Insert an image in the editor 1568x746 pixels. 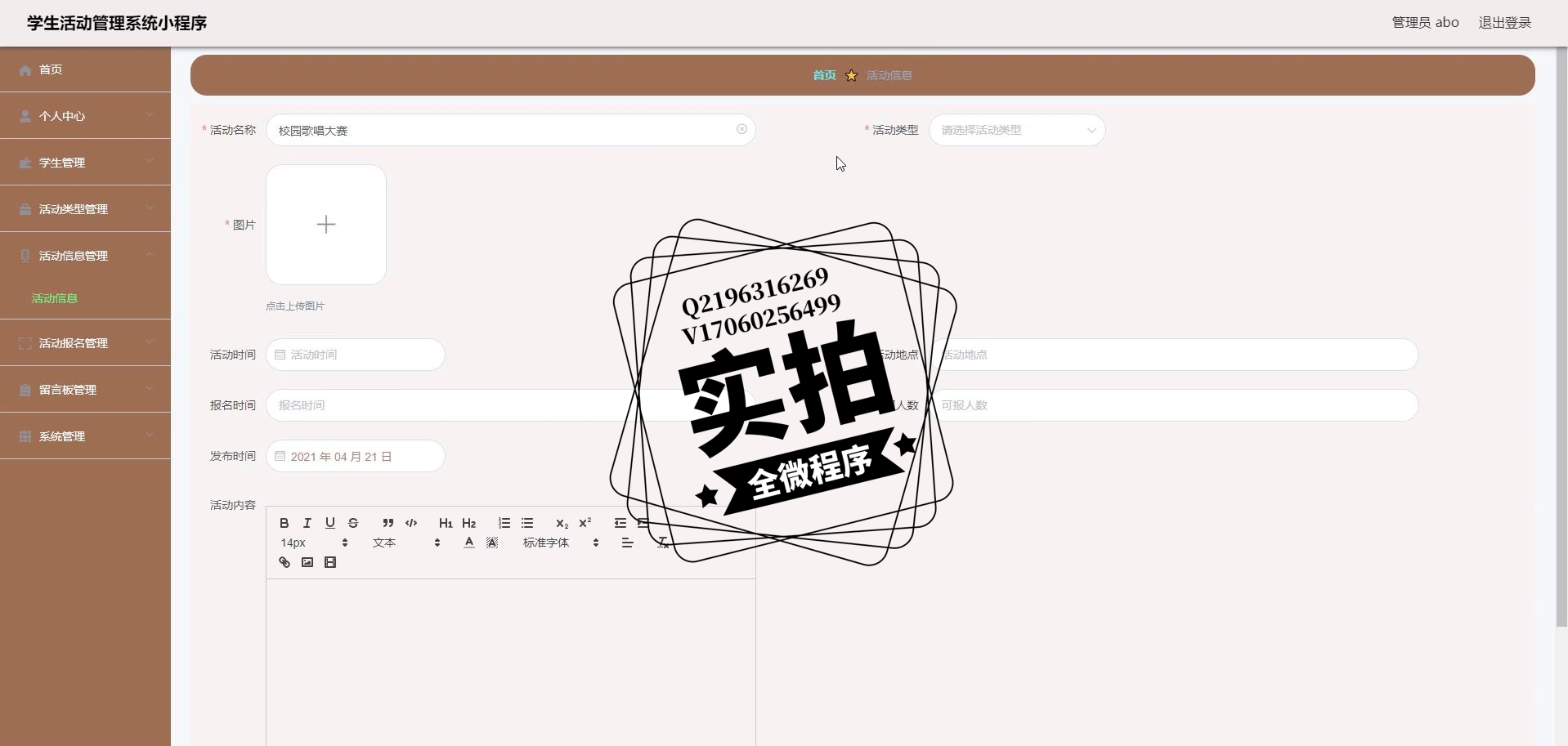point(307,562)
